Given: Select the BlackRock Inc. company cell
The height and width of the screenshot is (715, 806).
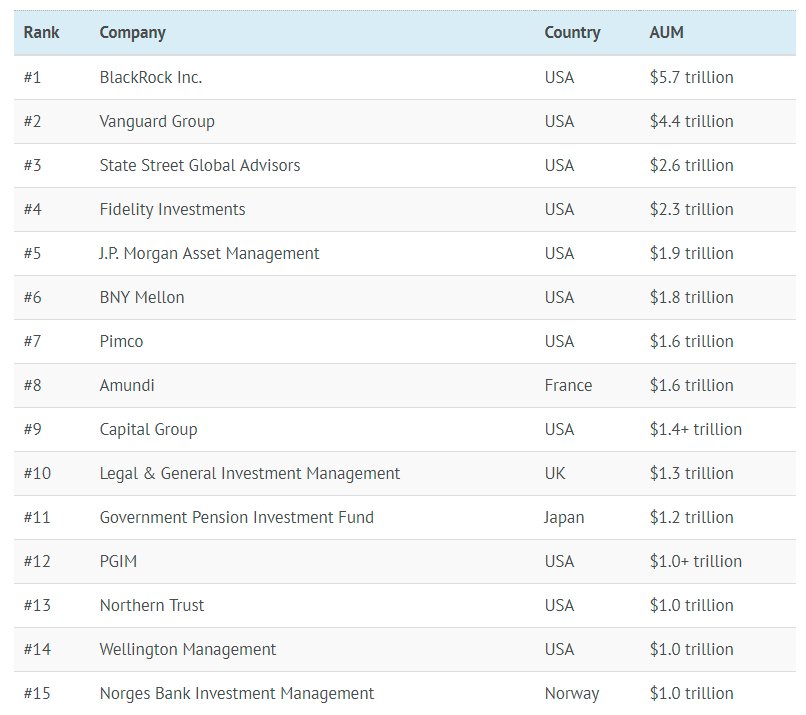Looking at the screenshot, I should pos(151,77).
